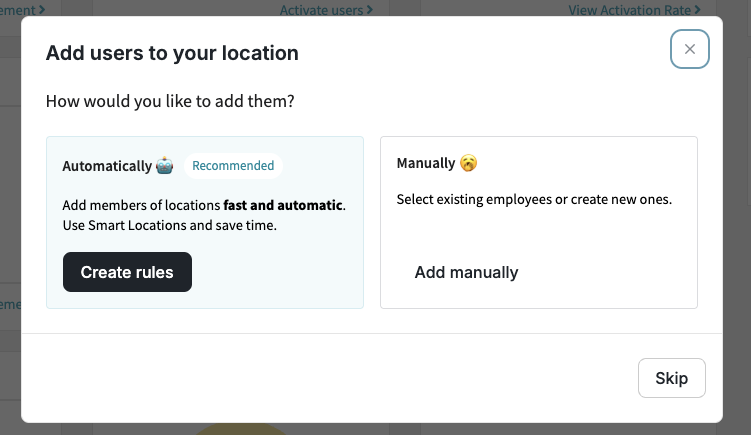
Task: Click the chevron after View Activation Rate
Action: pos(697,10)
